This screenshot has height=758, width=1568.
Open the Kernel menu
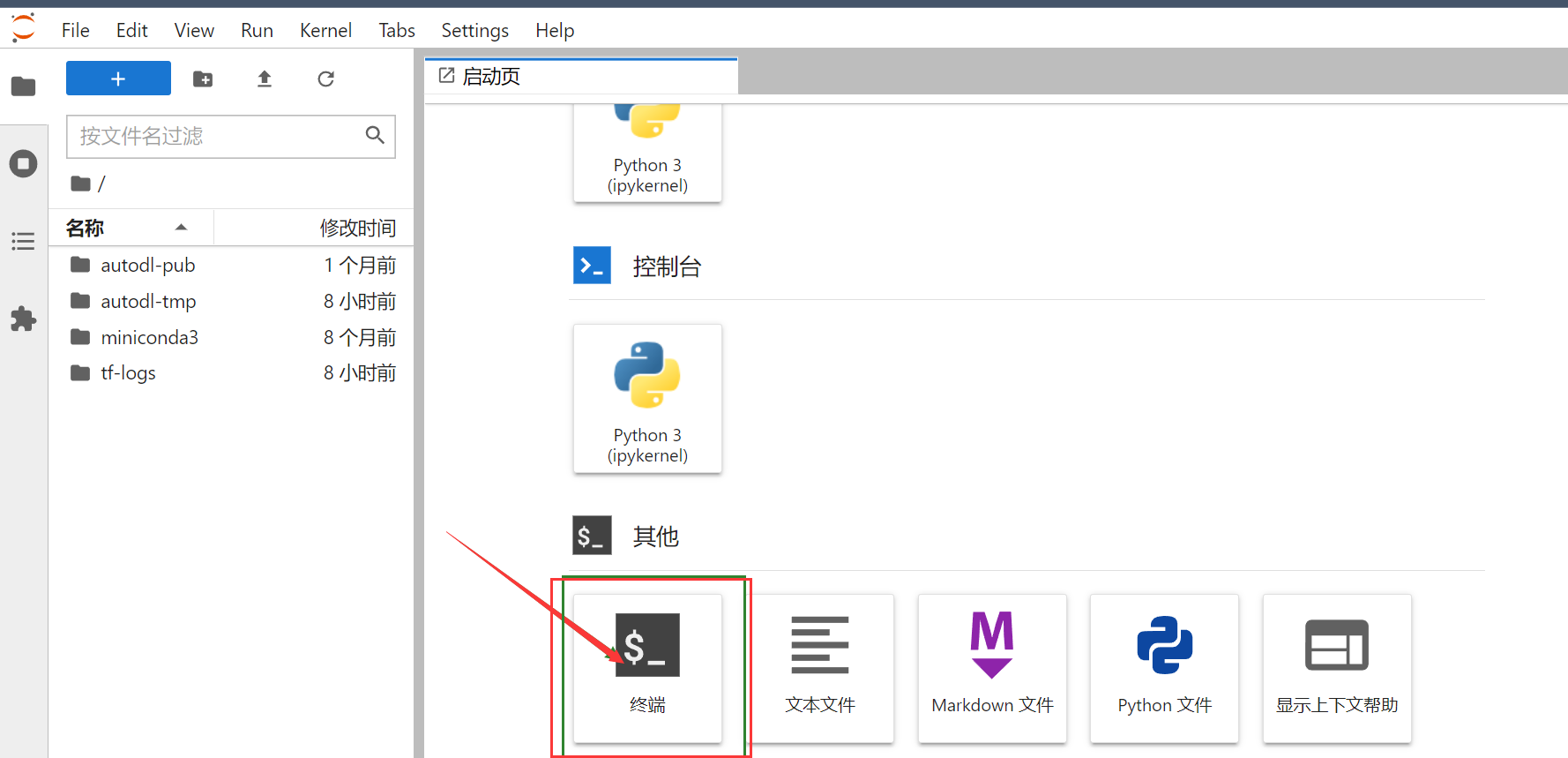325,30
